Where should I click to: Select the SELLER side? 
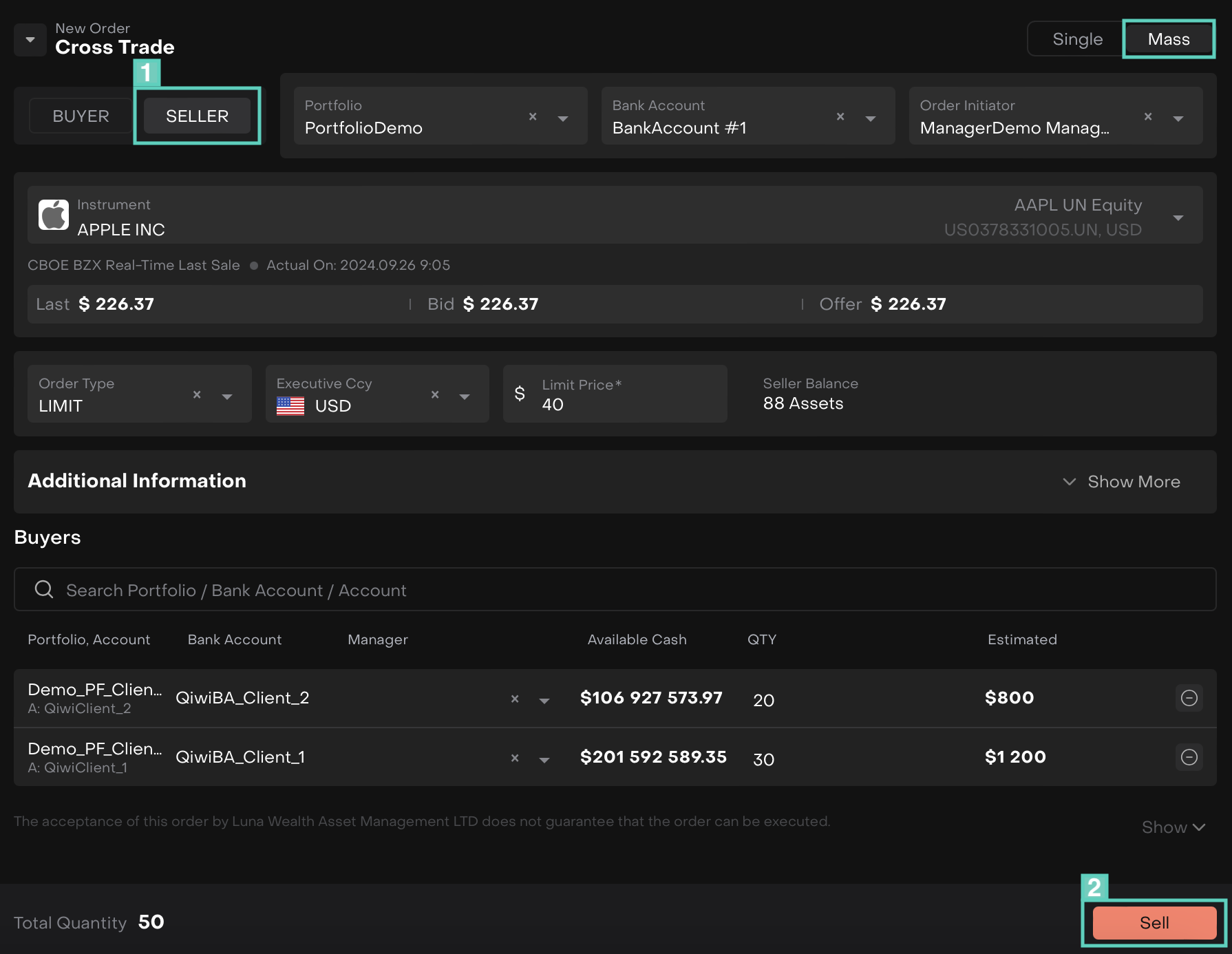tap(197, 116)
